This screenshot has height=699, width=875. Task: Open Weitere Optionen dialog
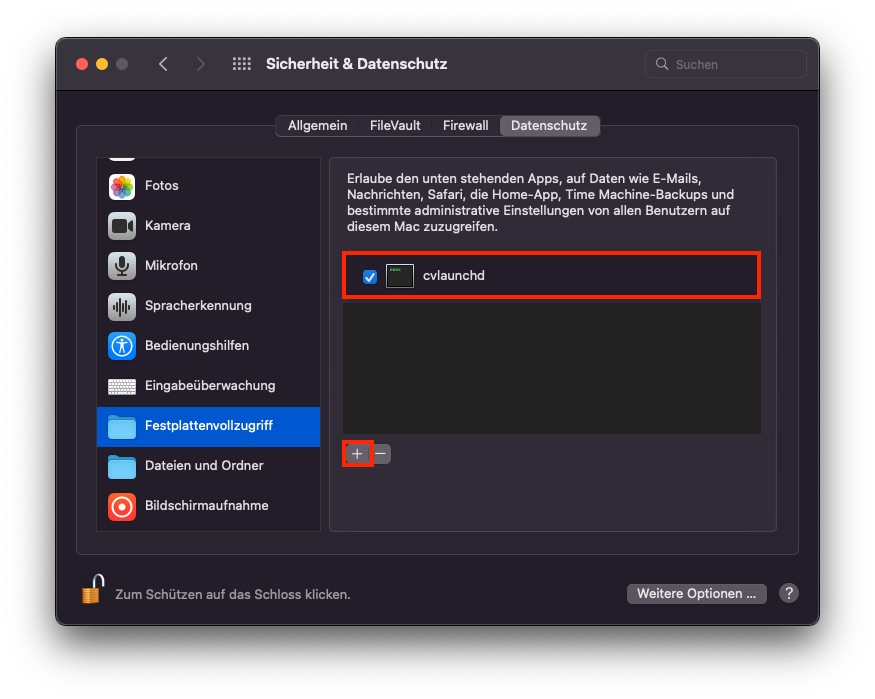(x=696, y=593)
